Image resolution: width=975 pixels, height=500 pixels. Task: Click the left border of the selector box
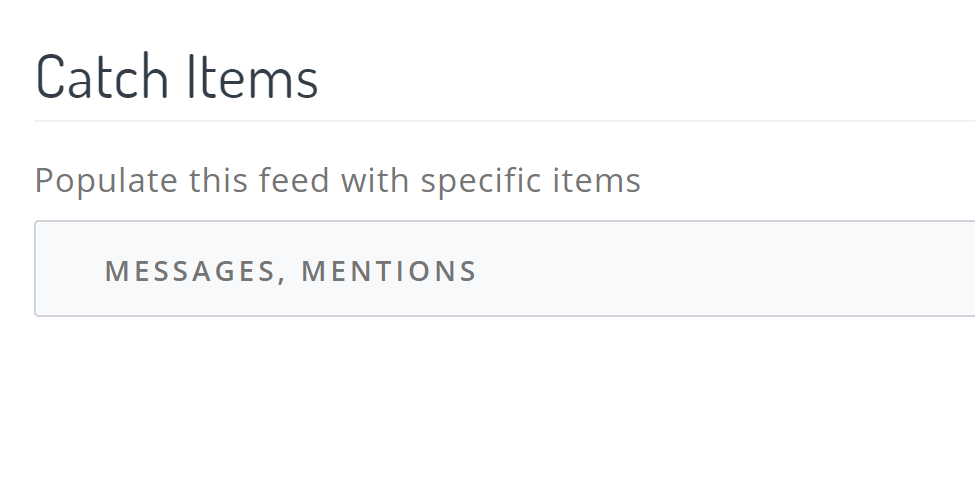(35, 269)
